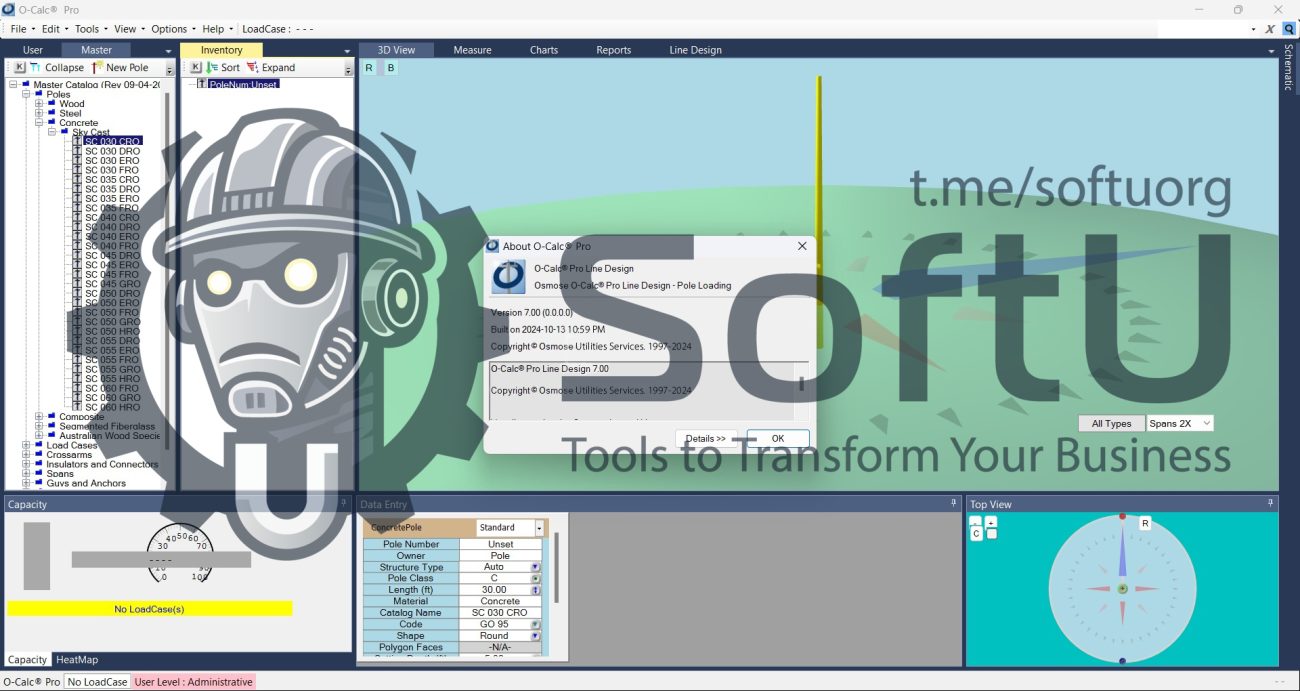Click the Pole Class picker icon
This screenshot has height=691, width=1300.
(536, 579)
